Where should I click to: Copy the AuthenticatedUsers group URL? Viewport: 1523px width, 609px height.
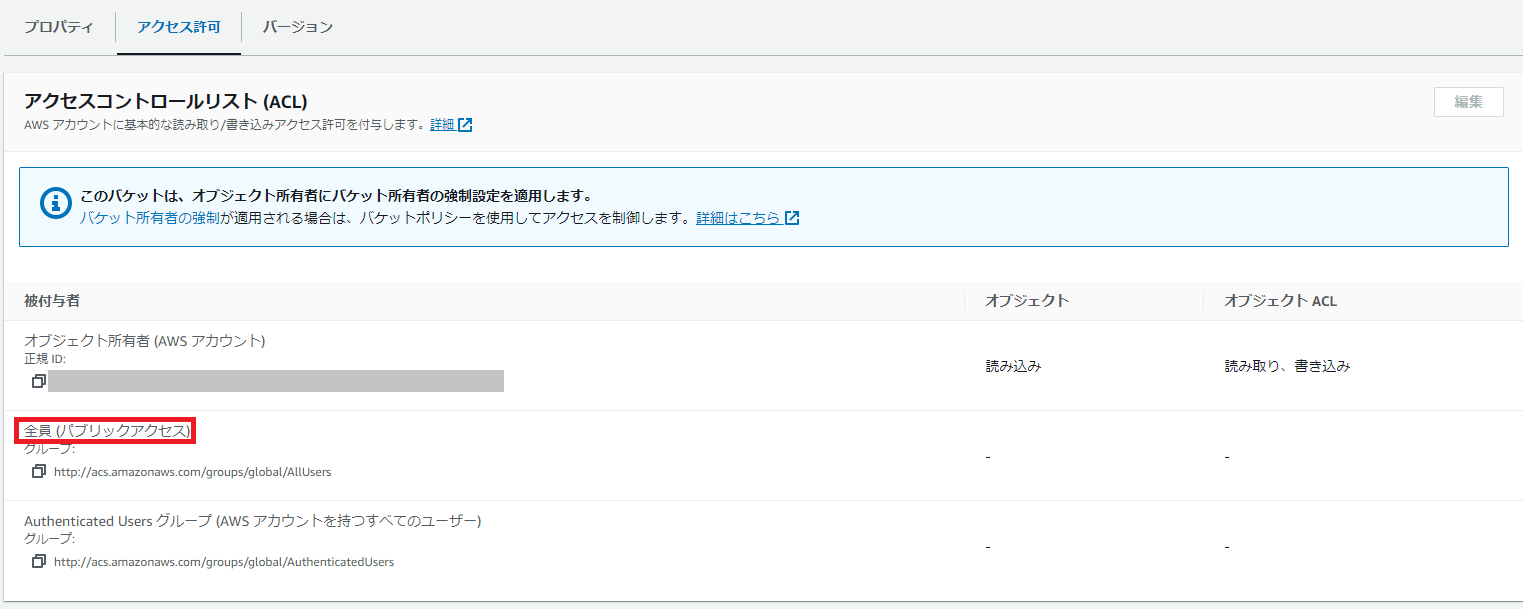click(39, 561)
